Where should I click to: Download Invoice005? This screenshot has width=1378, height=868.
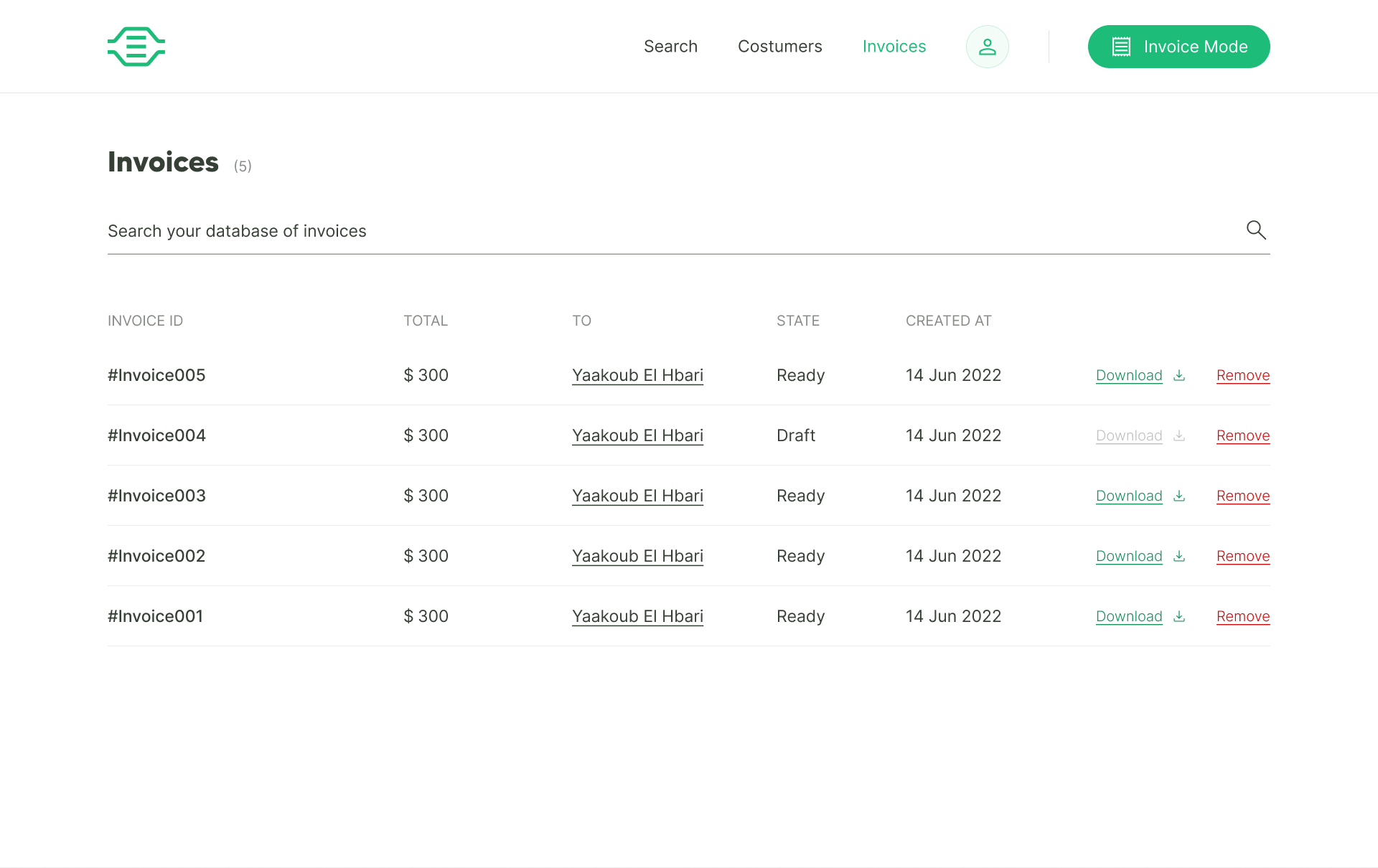[1129, 375]
